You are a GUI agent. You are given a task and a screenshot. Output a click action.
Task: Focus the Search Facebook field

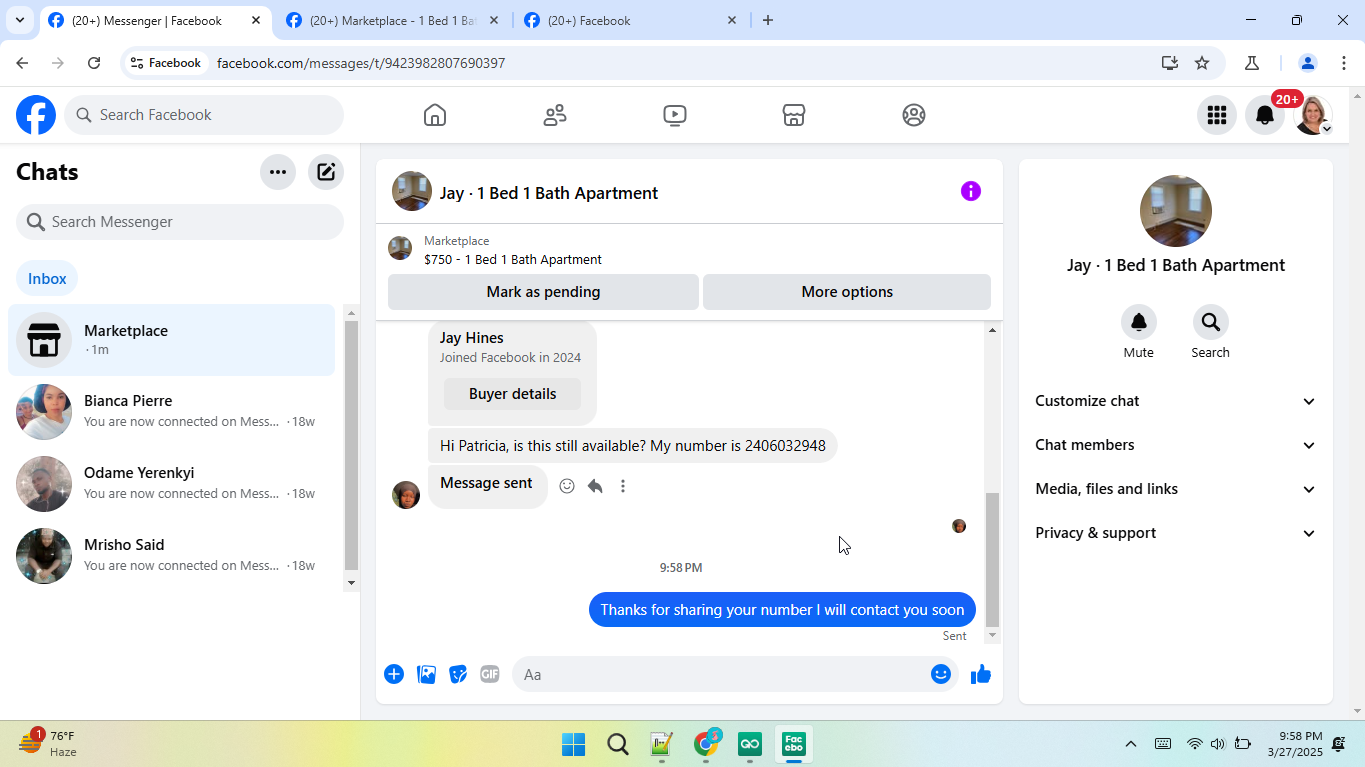pos(204,115)
